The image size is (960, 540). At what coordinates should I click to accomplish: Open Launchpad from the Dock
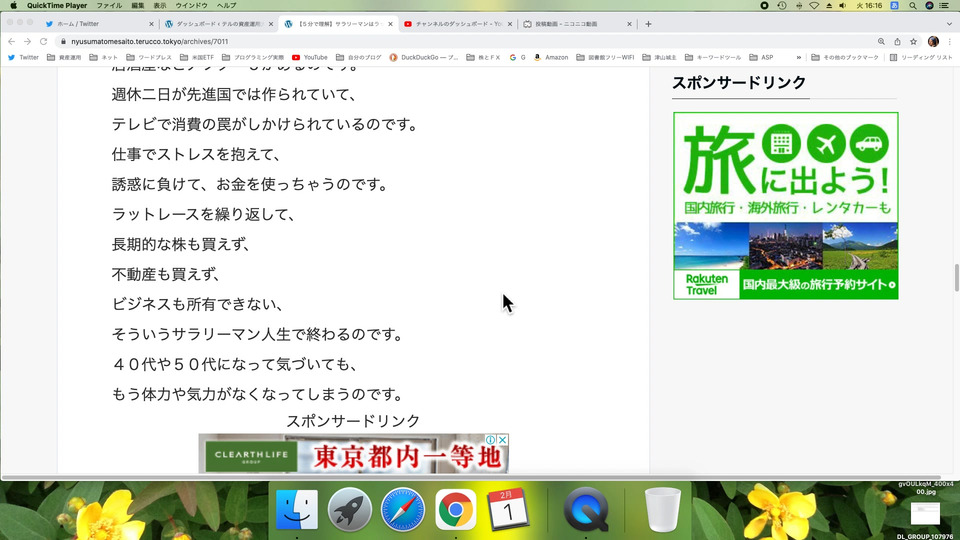coord(350,509)
